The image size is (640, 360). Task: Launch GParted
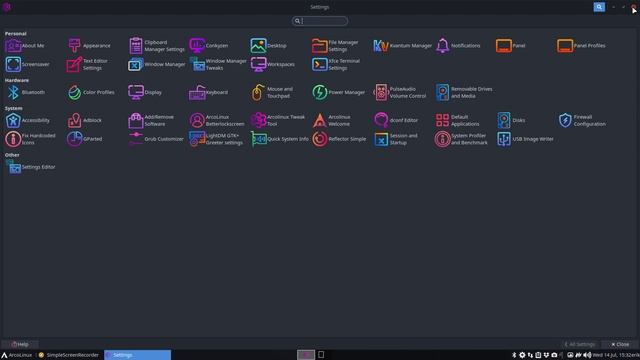coord(85,139)
